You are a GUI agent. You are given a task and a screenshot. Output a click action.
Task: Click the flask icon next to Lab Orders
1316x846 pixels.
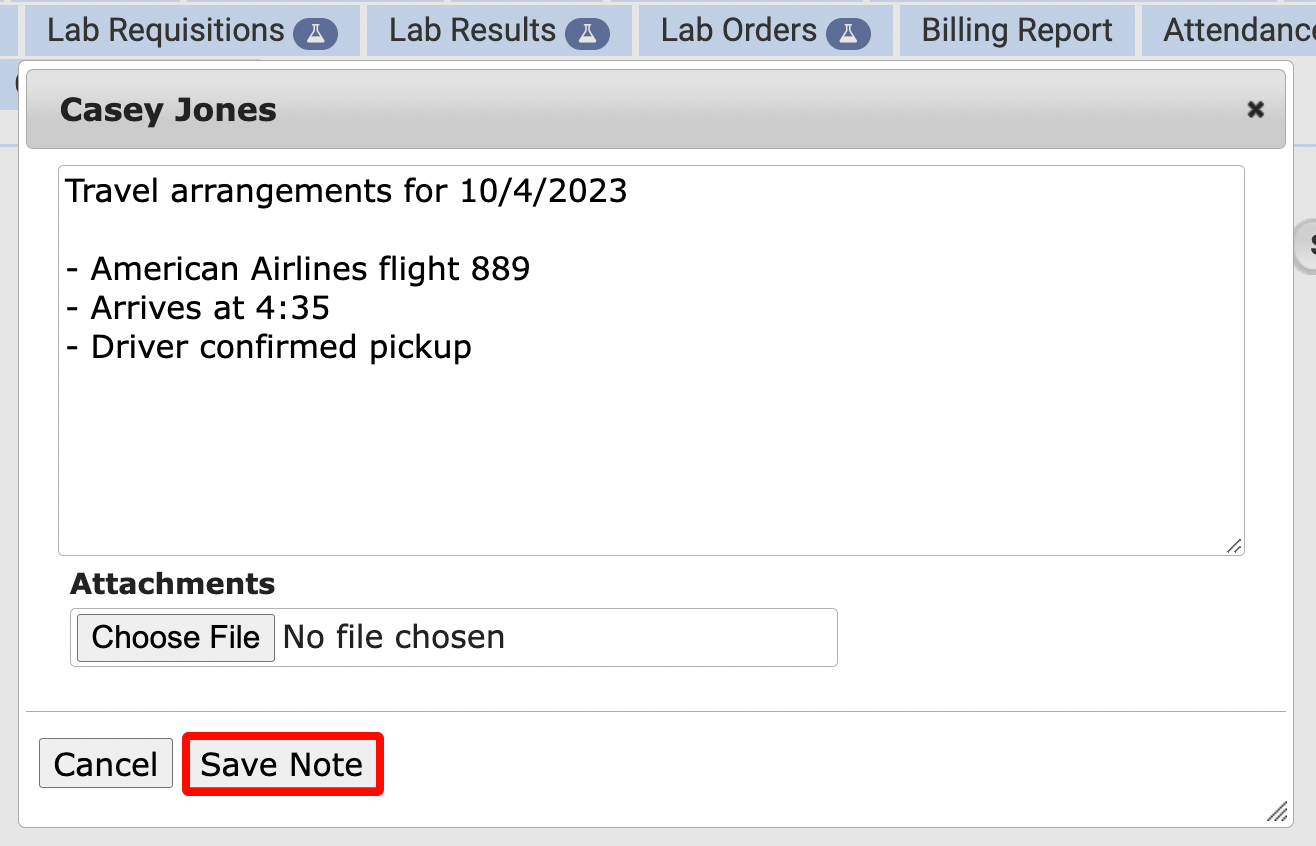tap(848, 33)
